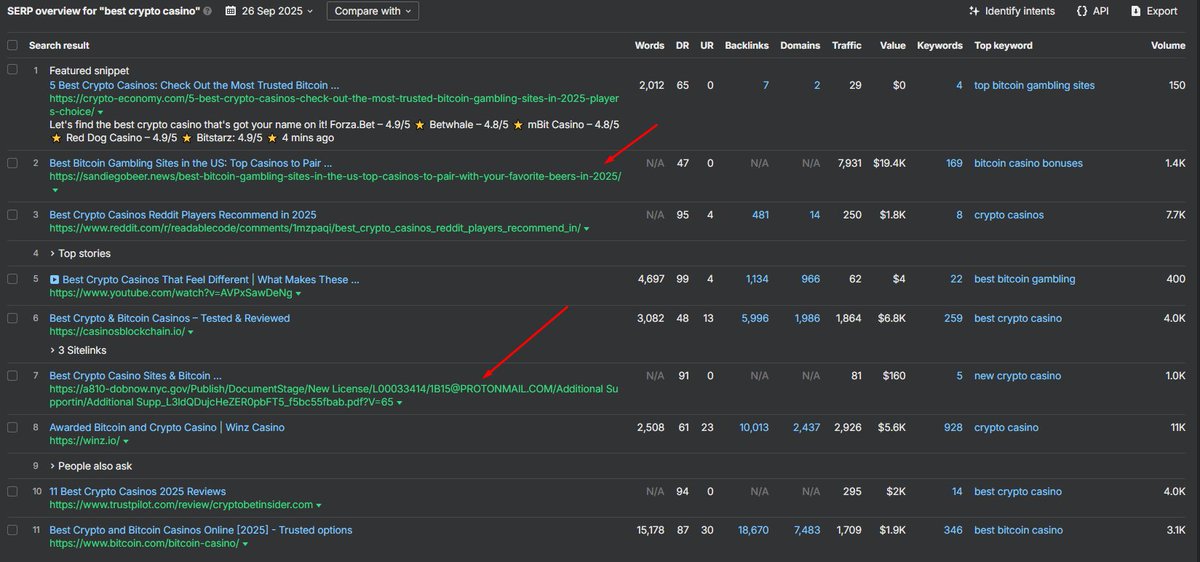The image size is (1200, 562).
Task: Open Best Crypto Casinos Reddit Players Recommend title
Action: (x=182, y=215)
